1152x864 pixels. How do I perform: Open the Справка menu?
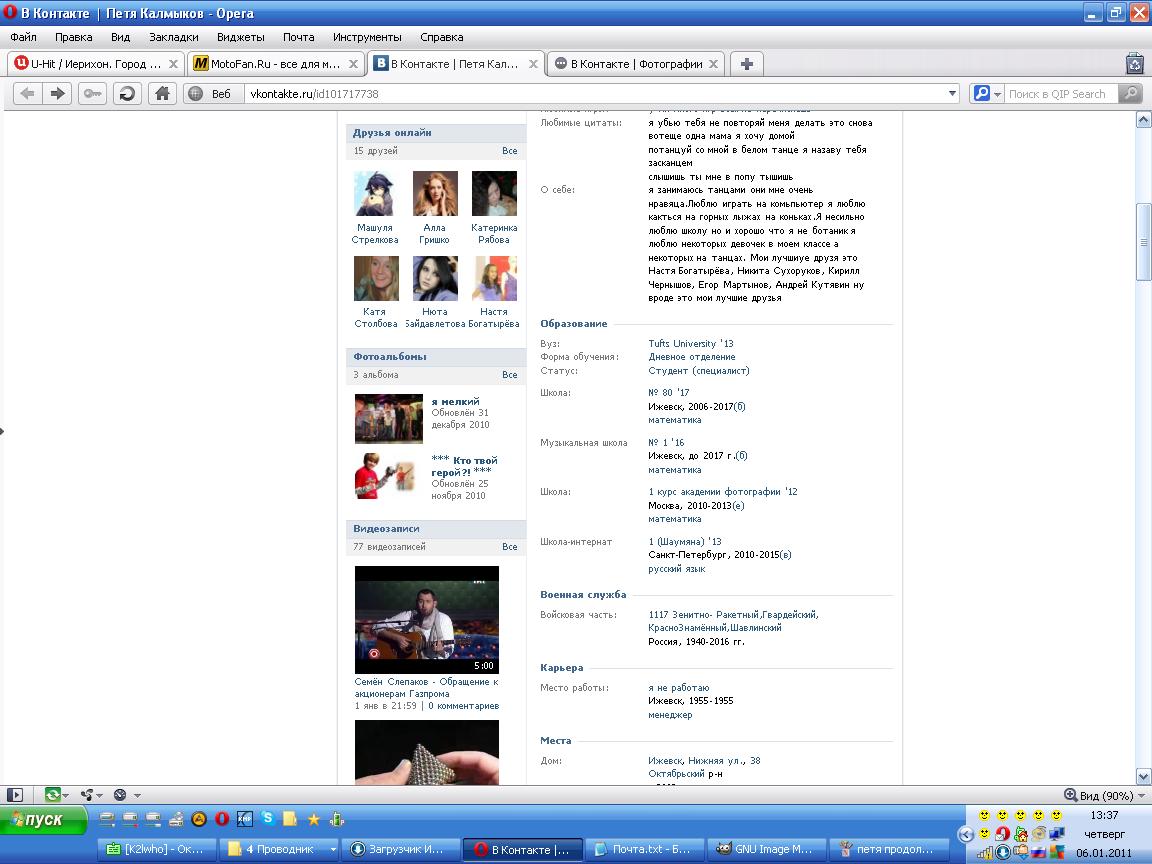[442, 37]
